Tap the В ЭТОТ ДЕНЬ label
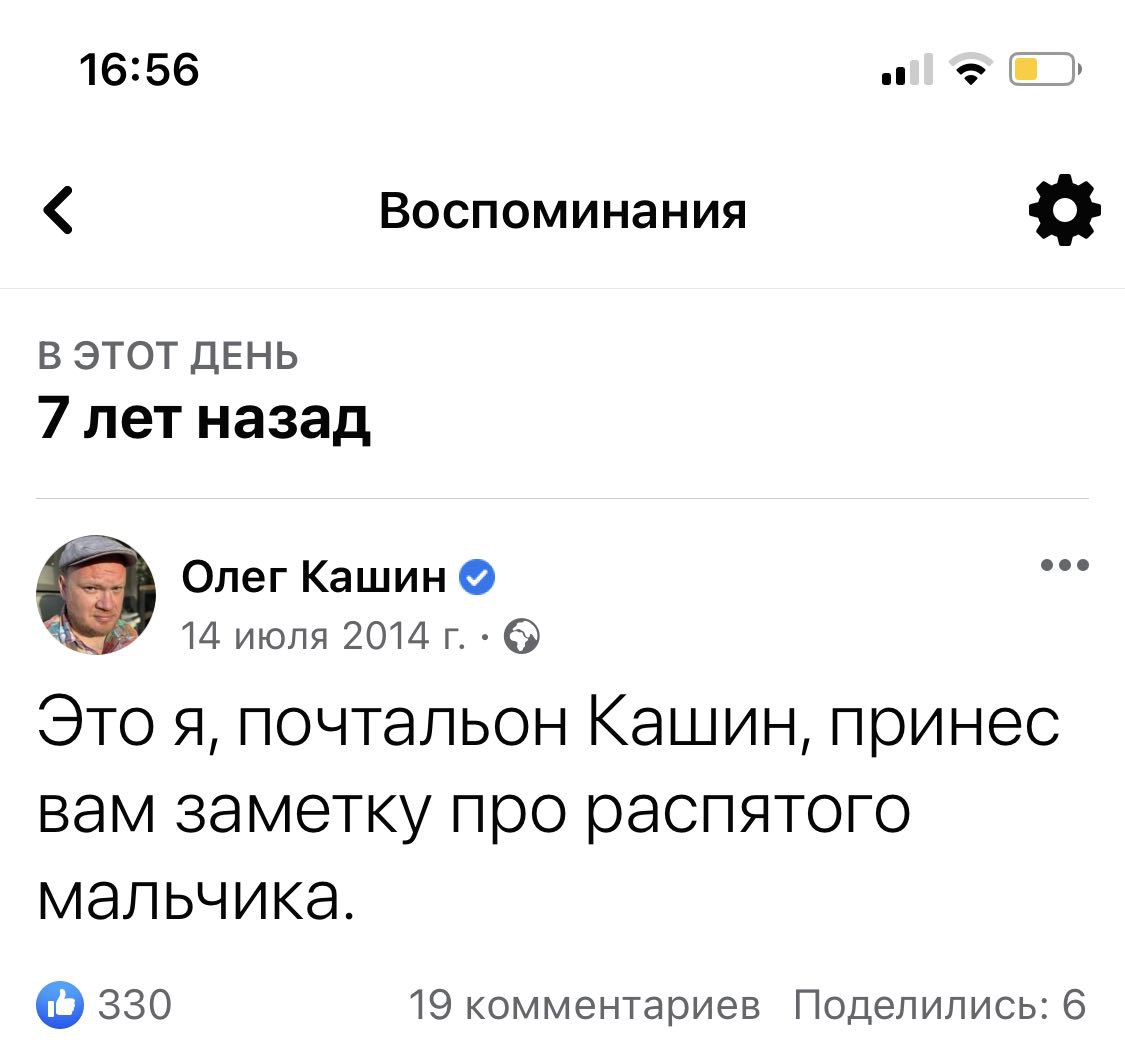The width and height of the screenshot is (1125, 1056). 168,356
